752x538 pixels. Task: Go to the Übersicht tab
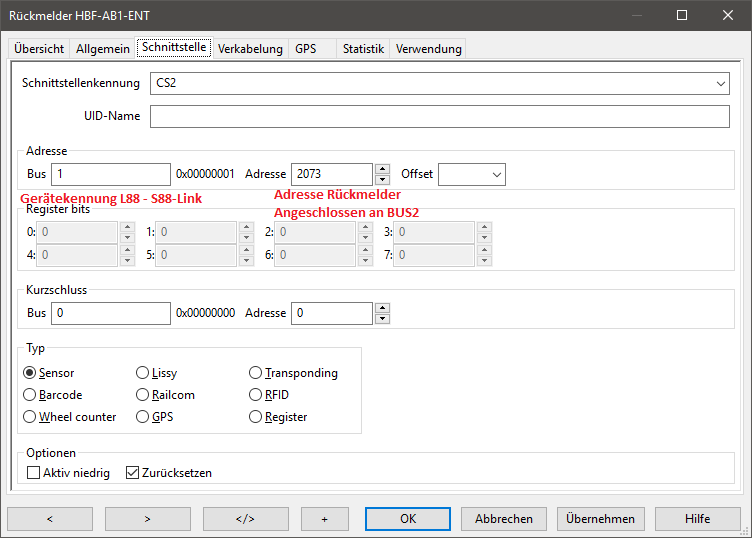[x=39, y=49]
